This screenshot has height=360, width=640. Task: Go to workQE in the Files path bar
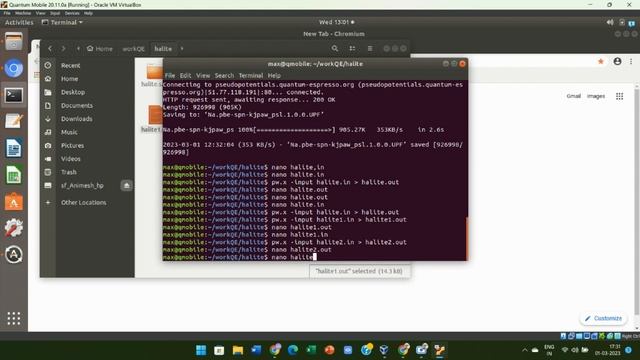pyautogui.click(x=133, y=49)
